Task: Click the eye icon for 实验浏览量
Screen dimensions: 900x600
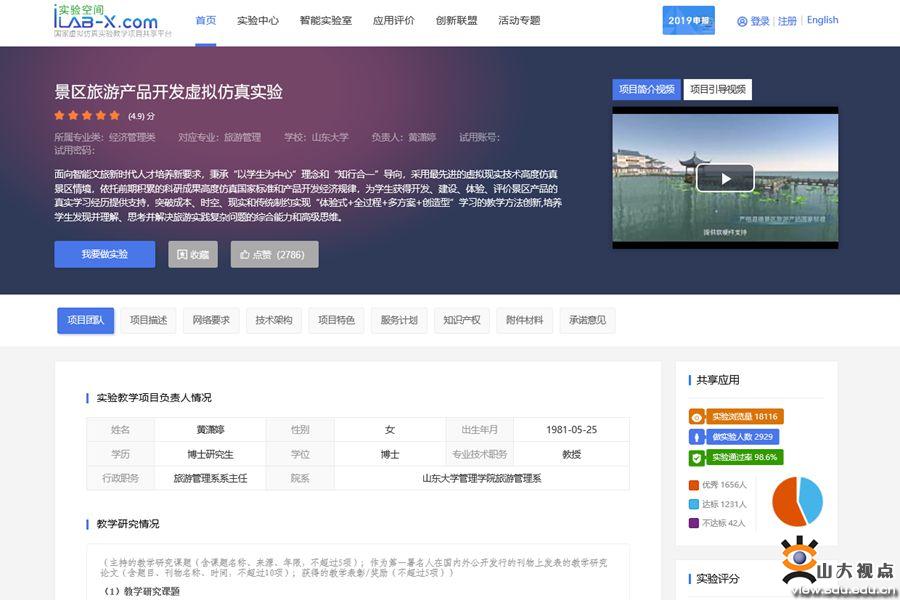Action: [696, 416]
